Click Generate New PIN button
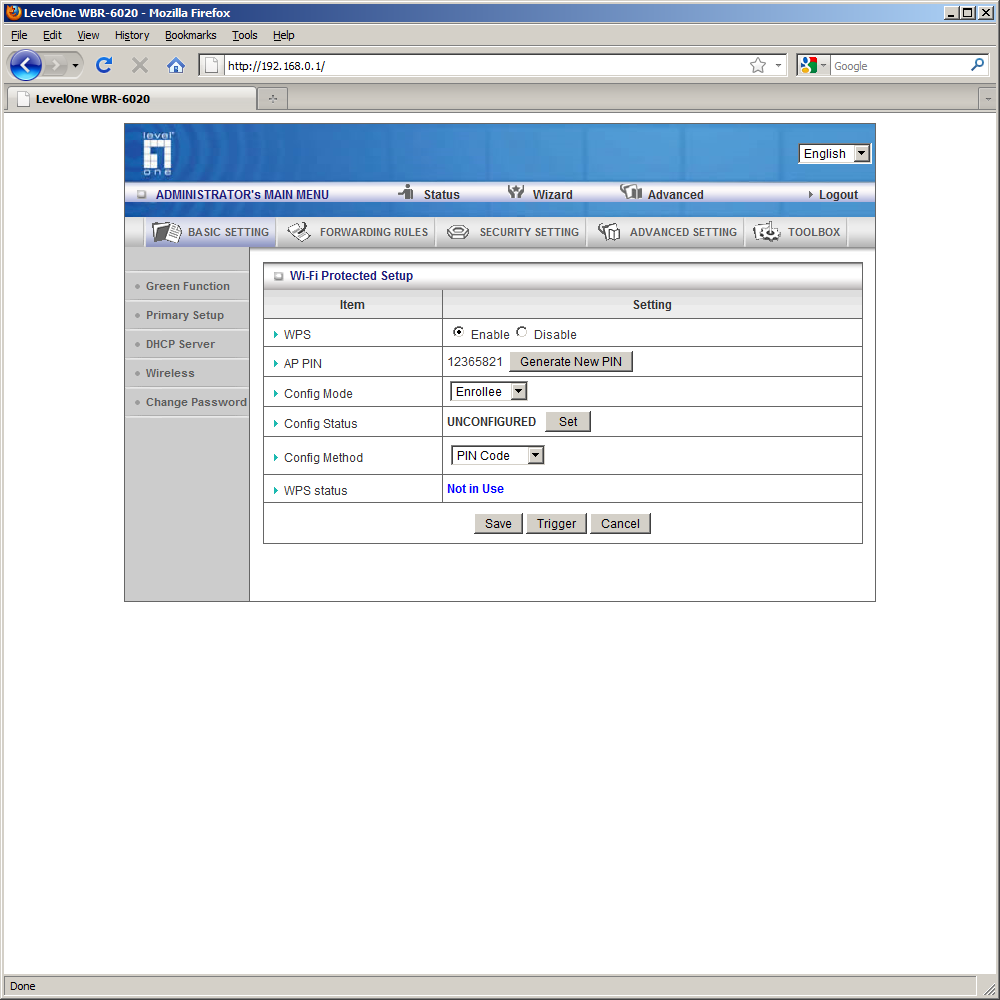This screenshot has width=1000, height=1000. tap(571, 362)
